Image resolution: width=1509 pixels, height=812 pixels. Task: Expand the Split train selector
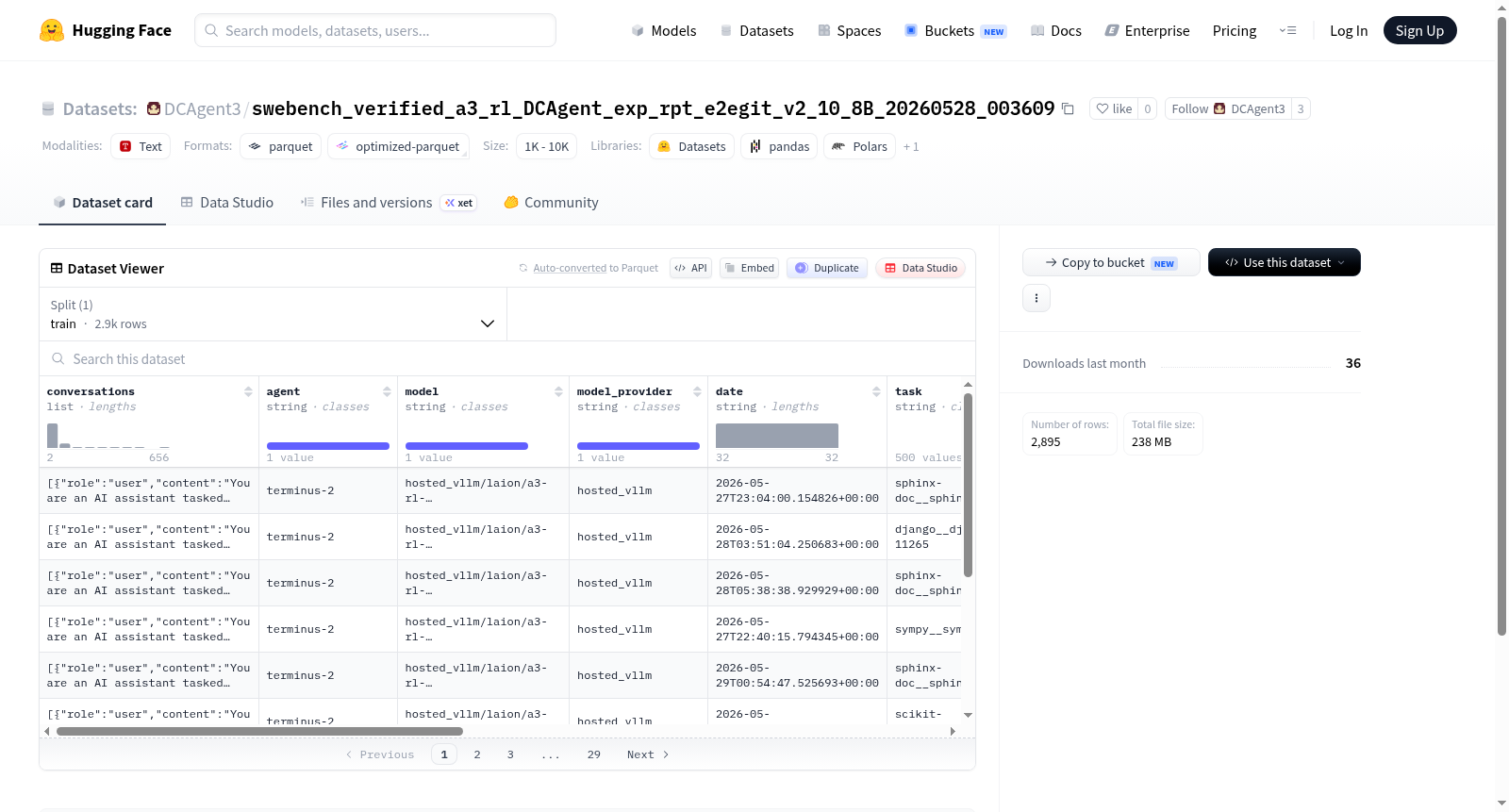click(273, 314)
